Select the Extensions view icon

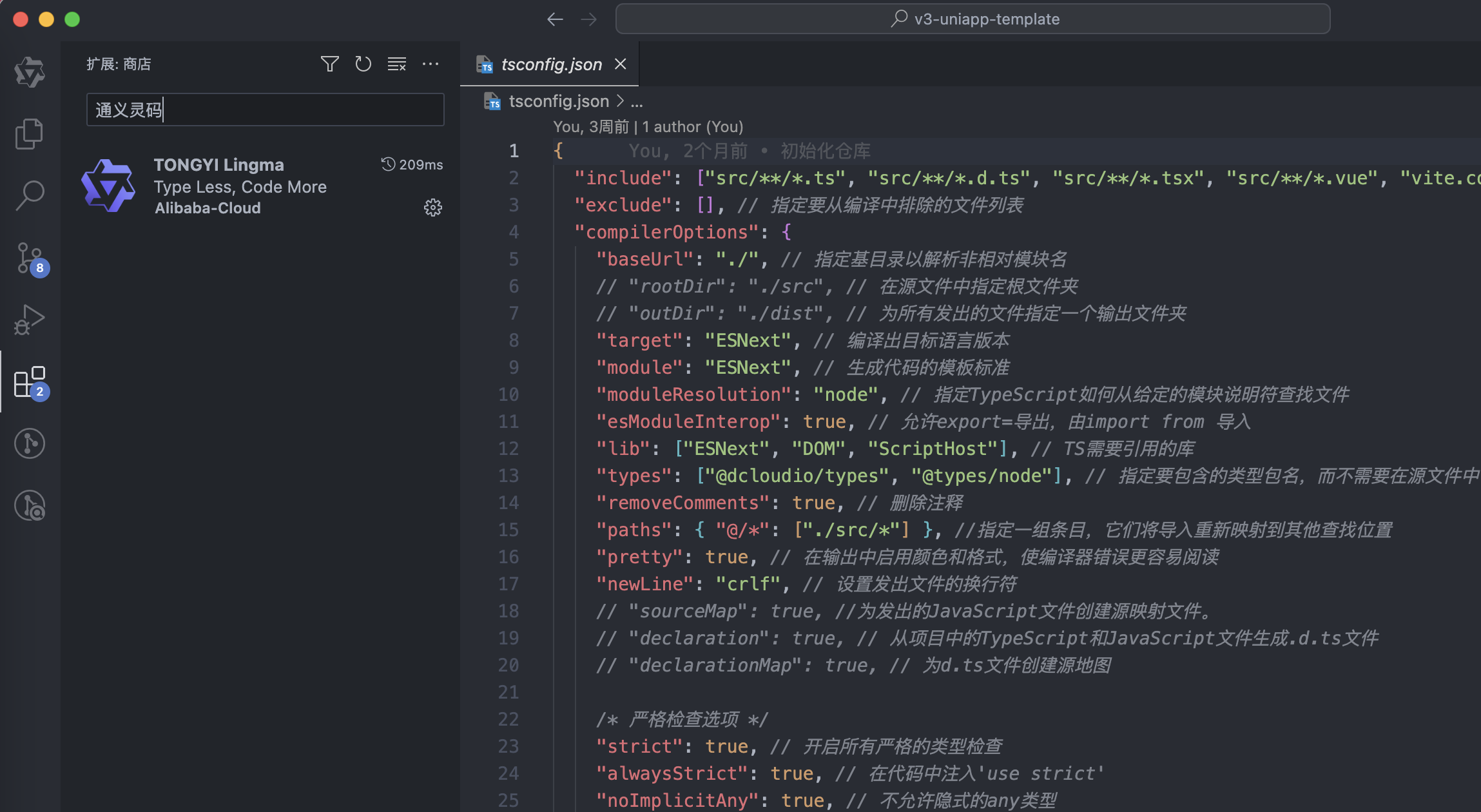click(x=30, y=382)
